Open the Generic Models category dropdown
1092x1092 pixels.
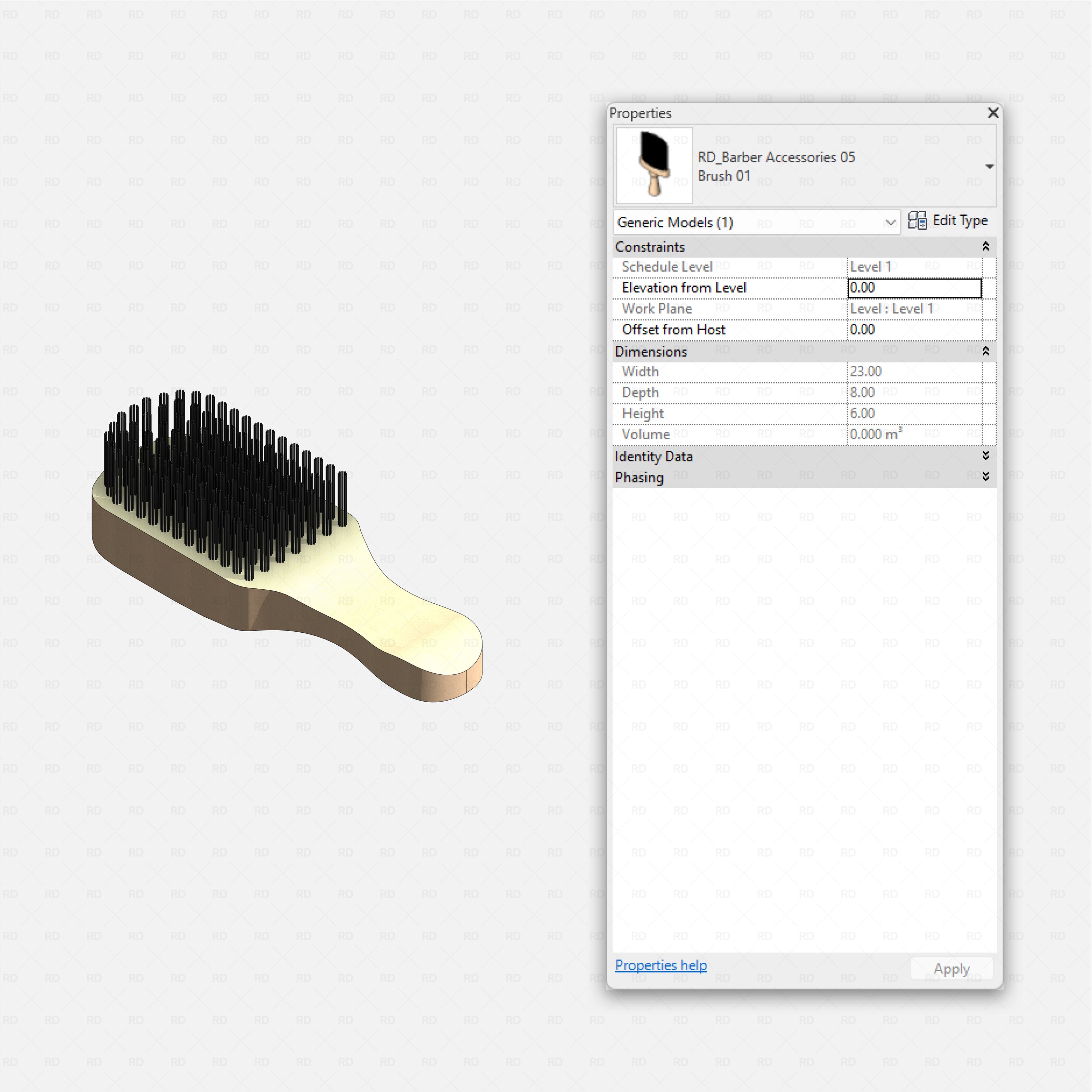[x=891, y=222]
